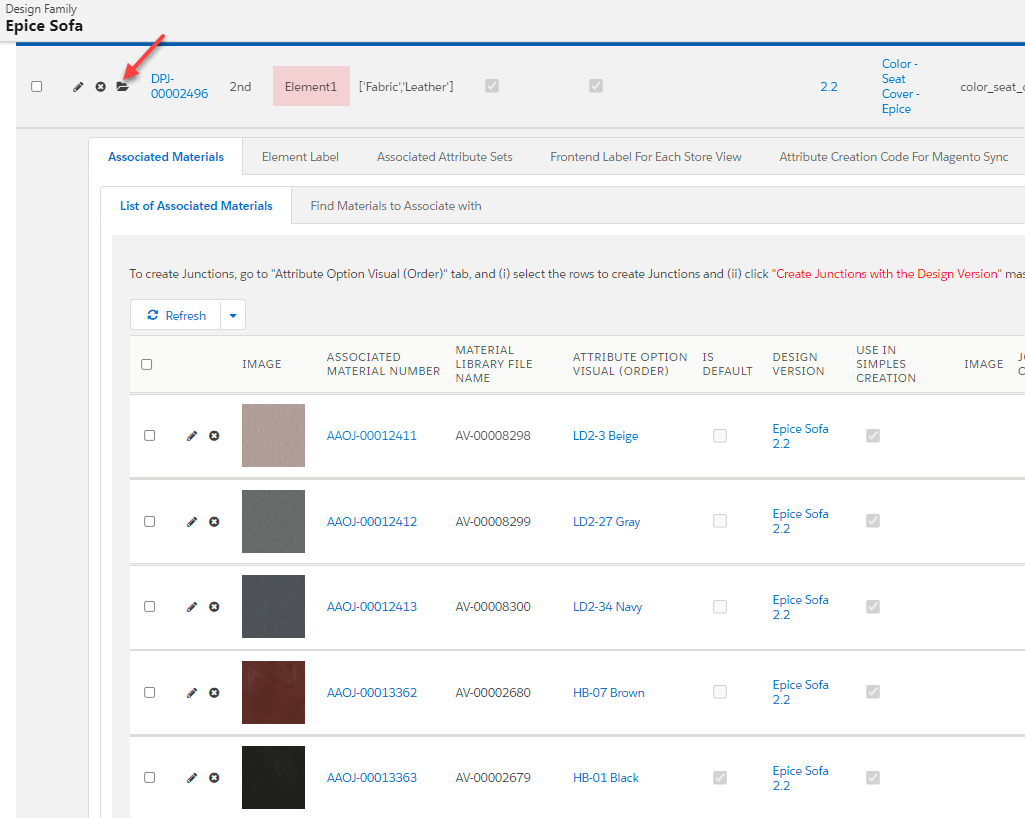The height and width of the screenshot is (818, 1025).
Task: Open the LD2-27 Gray option link
Action: 606,522
